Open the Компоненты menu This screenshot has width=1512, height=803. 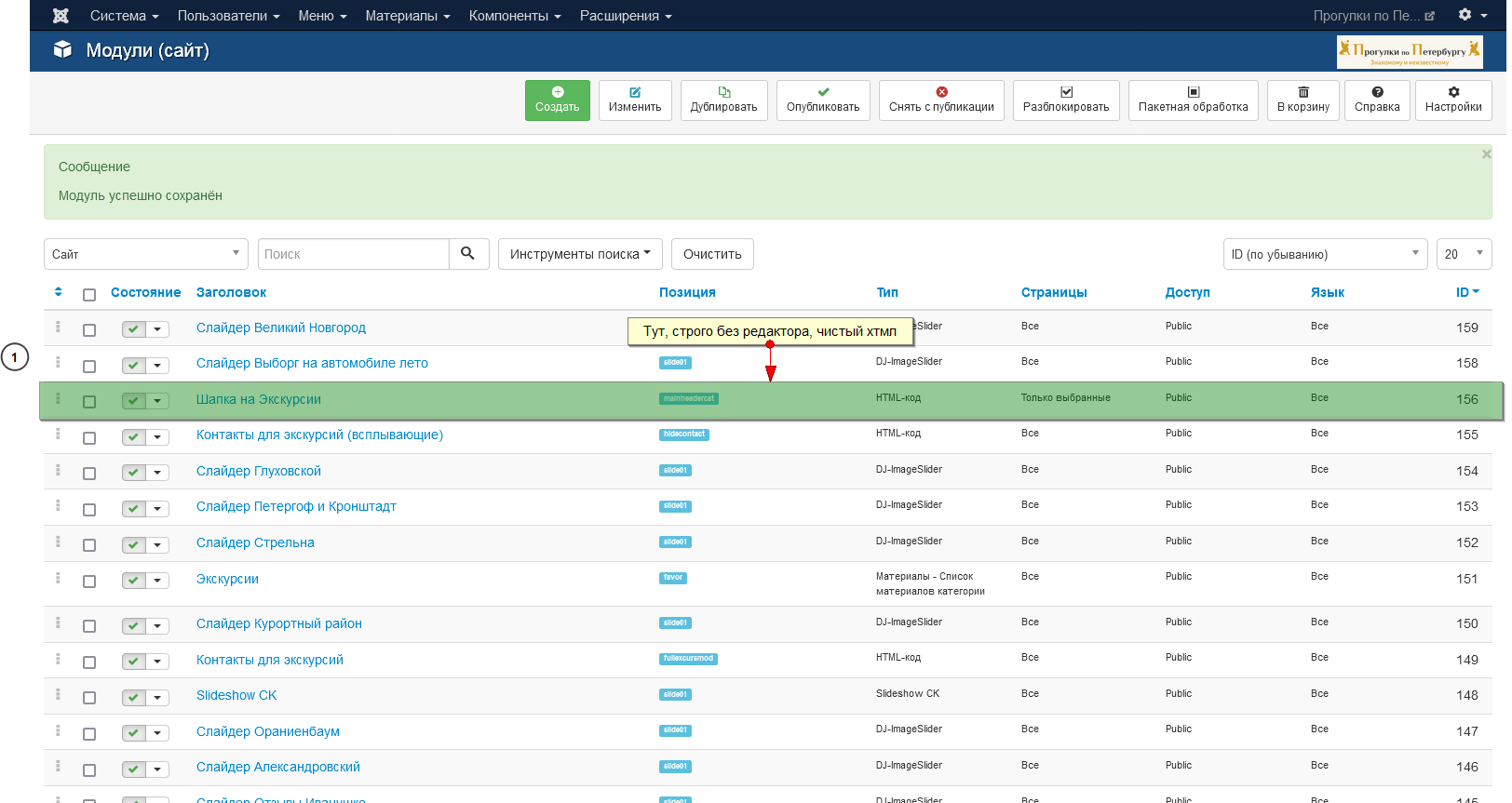point(514,16)
